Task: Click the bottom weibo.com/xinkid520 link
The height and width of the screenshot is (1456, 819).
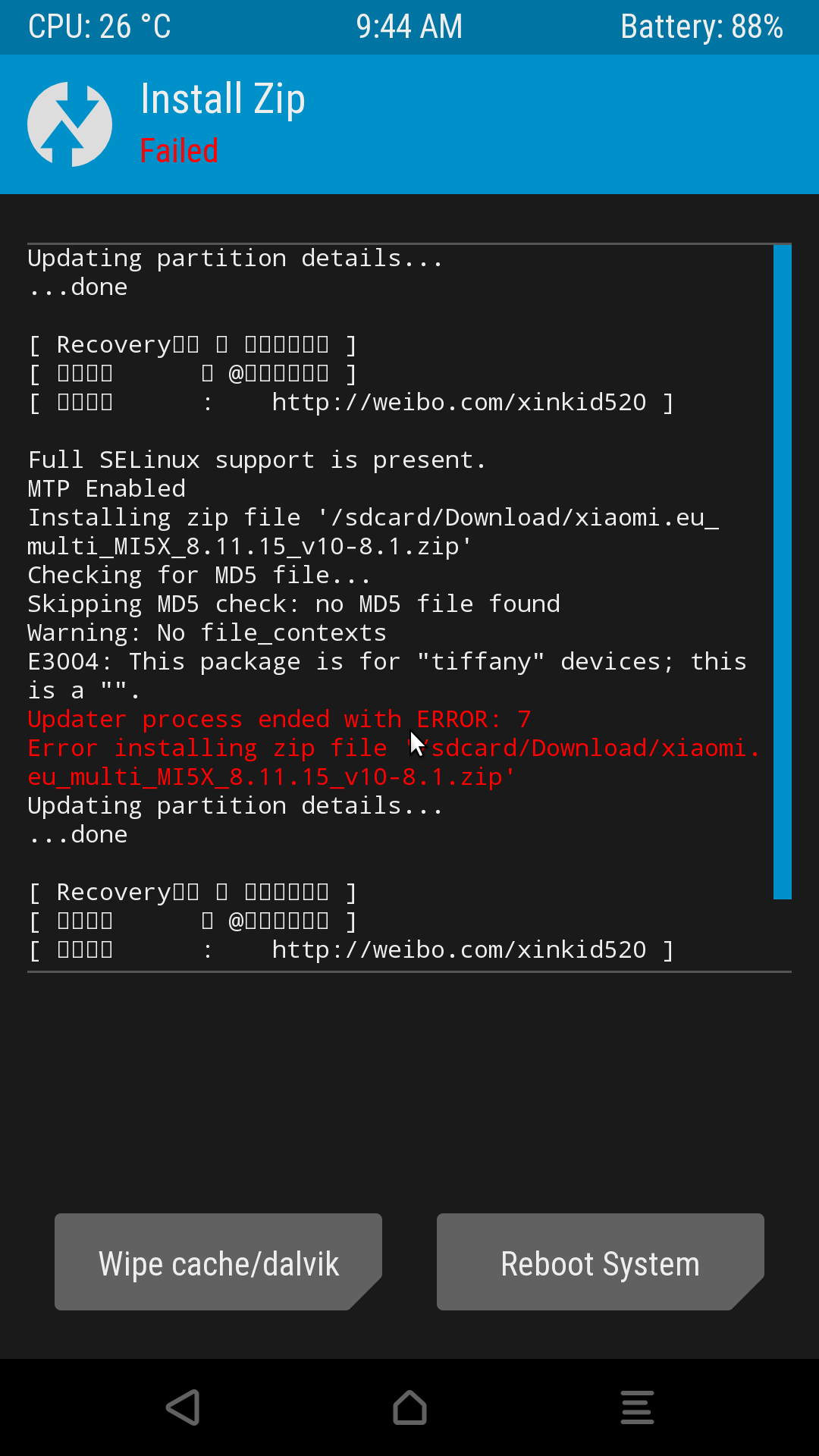Action: click(x=459, y=949)
